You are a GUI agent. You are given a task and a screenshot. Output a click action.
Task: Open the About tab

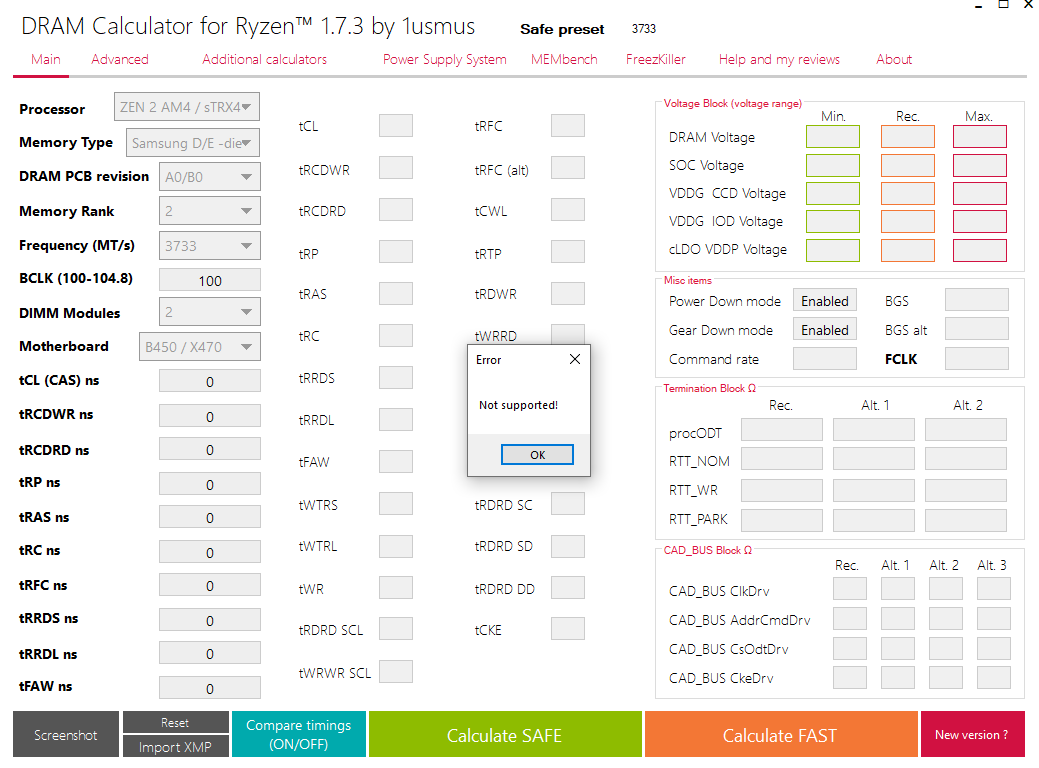point(894,60)
